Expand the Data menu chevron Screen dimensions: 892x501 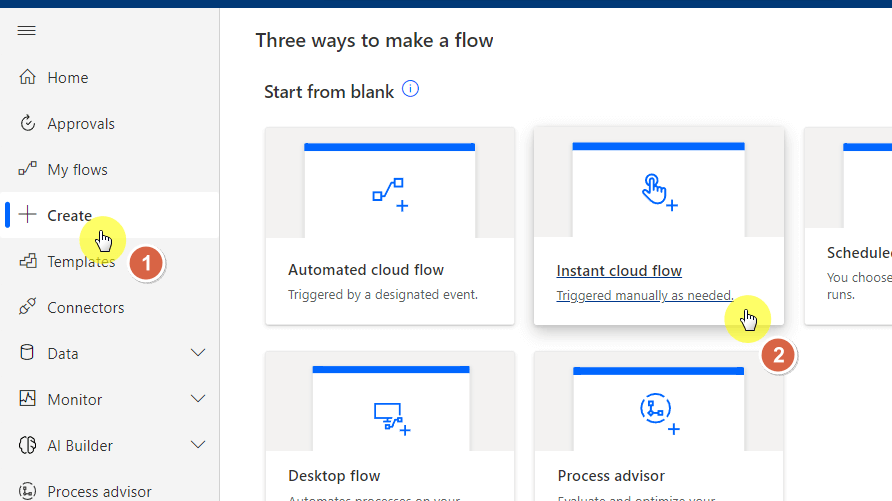click(x=198, y=353)
